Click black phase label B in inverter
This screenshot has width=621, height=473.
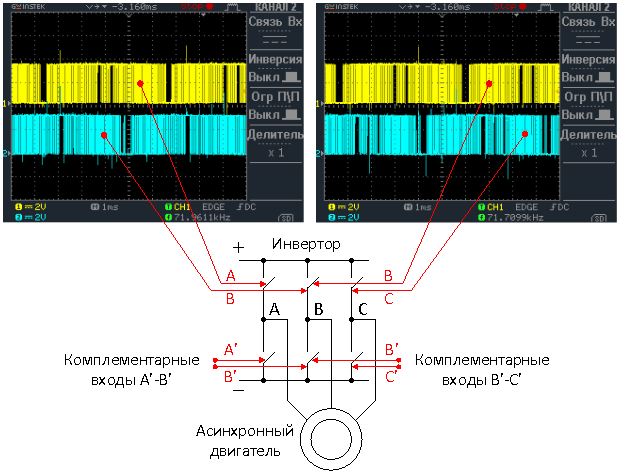(319, 309)
